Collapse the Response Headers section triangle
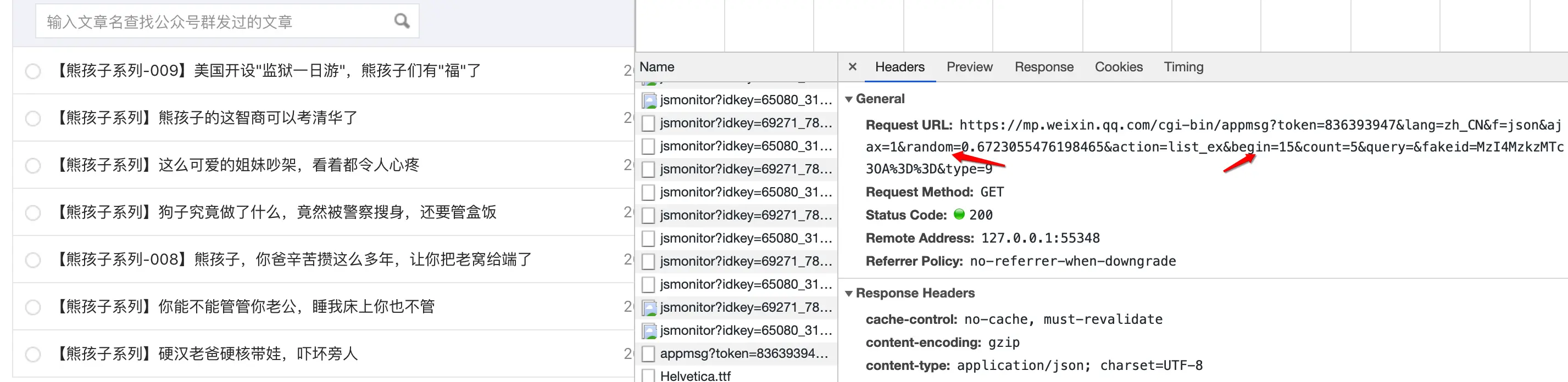This screenshot has height=382, width=1568. [x=848, y=294]
